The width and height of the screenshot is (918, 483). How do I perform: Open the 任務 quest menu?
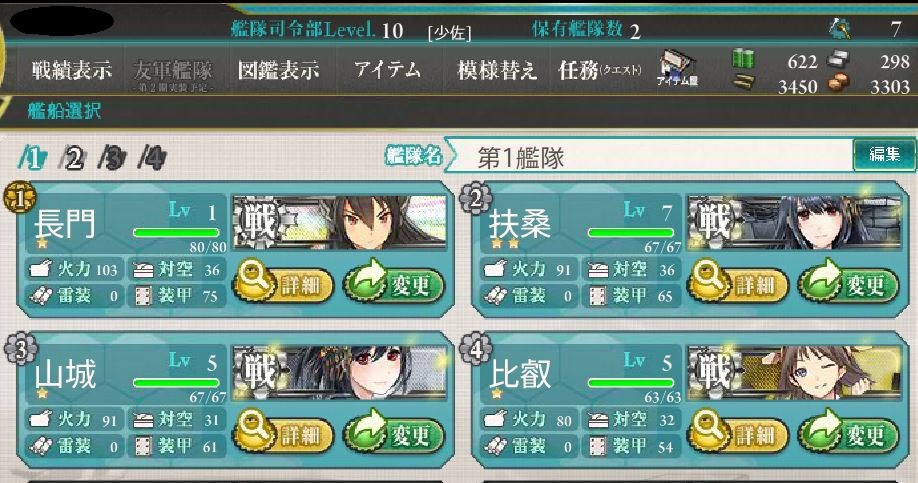point(600,70)
